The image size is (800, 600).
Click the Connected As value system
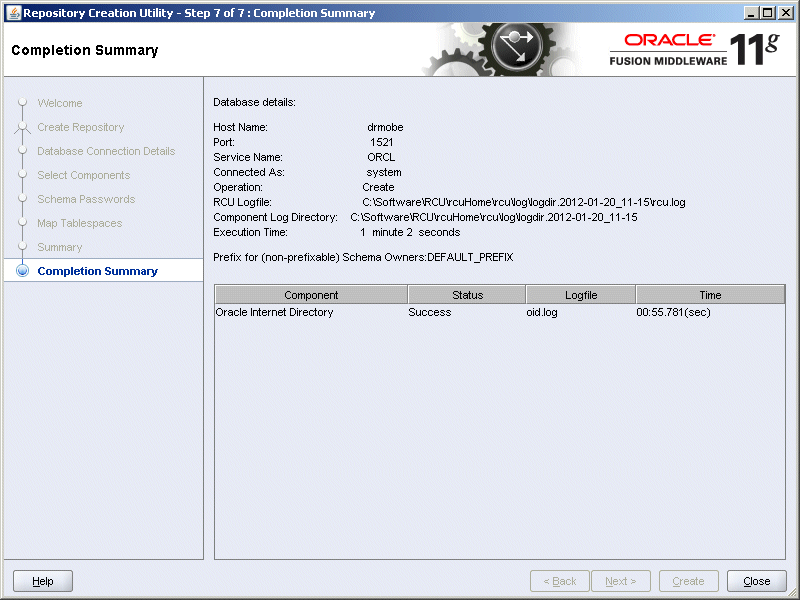pyautogui.click(x=384, y=172)
